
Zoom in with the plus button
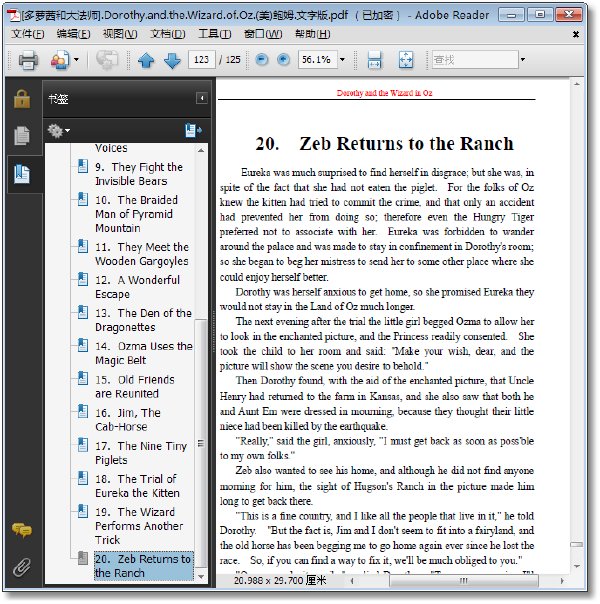click(x=283, y=60)
